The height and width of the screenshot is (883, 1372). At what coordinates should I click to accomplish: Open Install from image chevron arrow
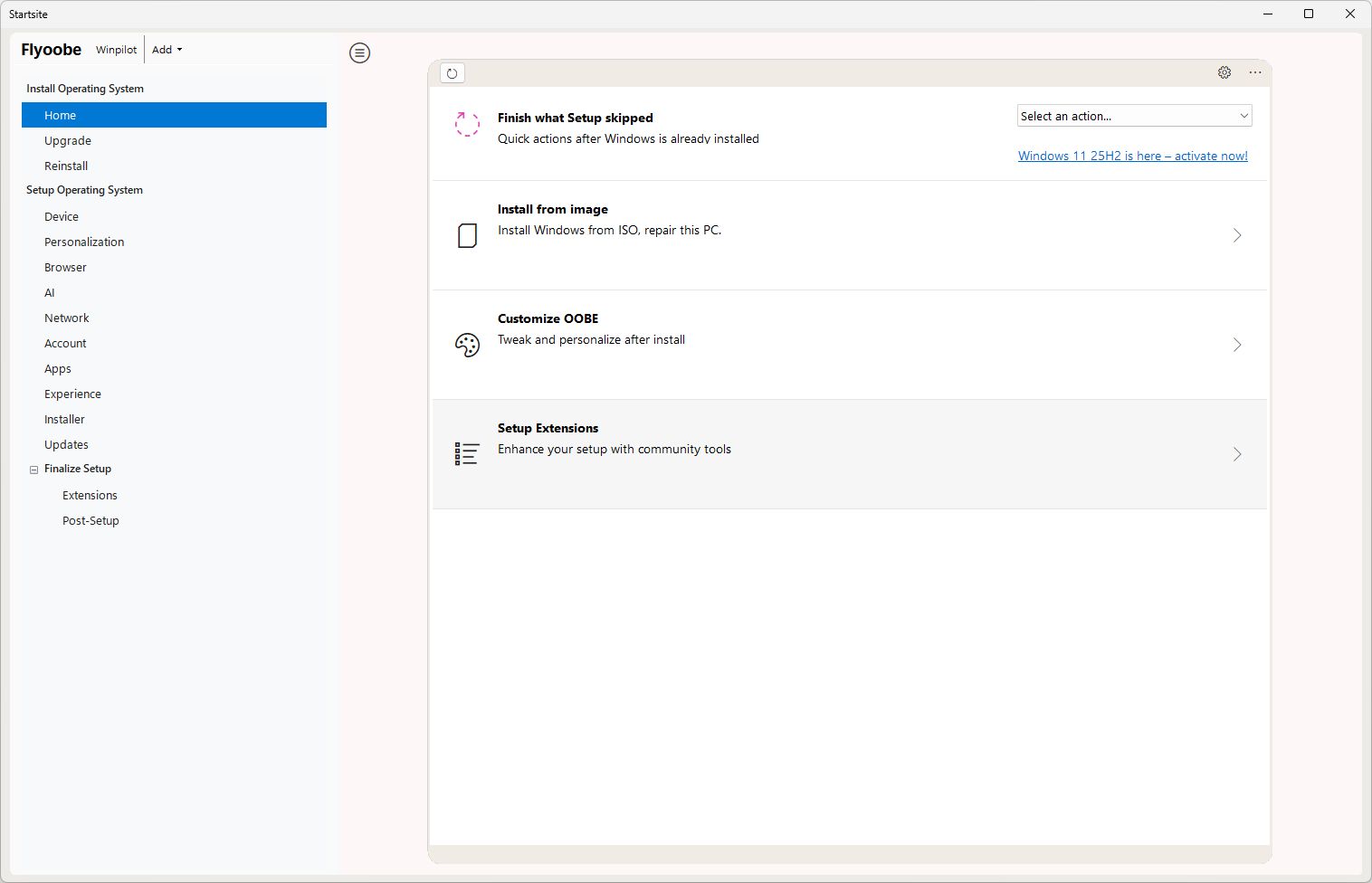click(x=1236, y=235)
